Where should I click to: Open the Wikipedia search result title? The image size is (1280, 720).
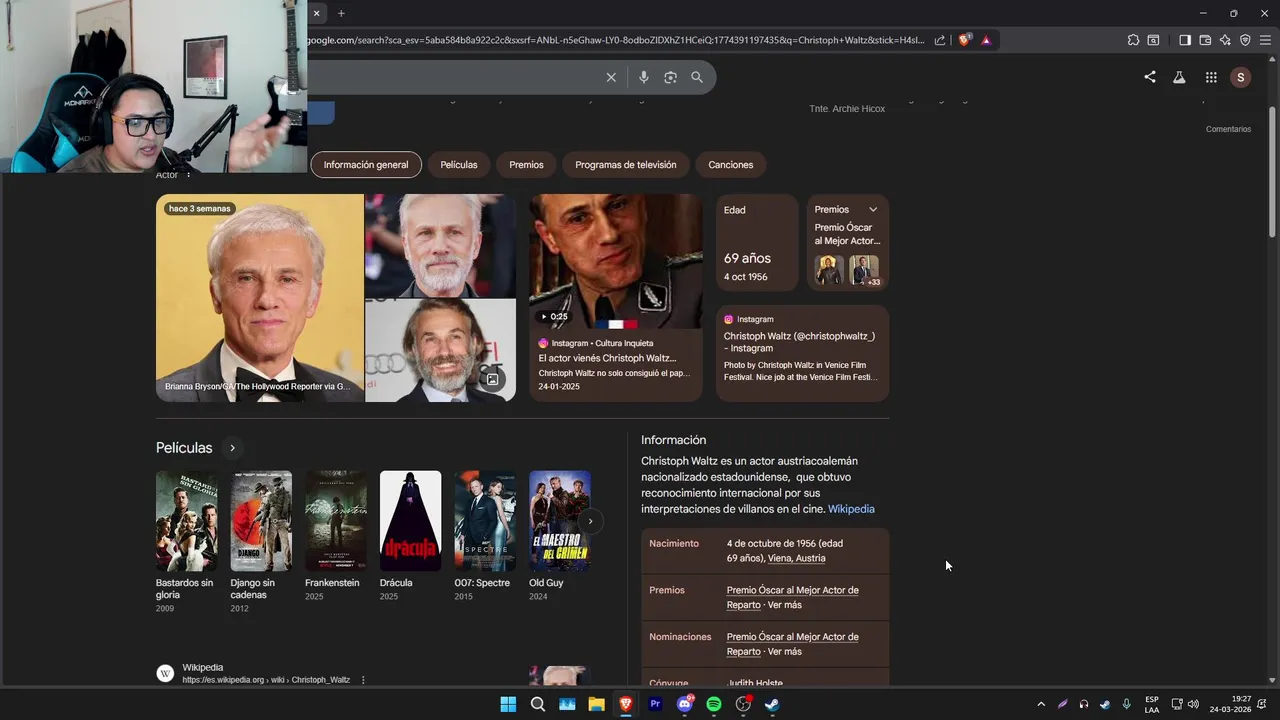pyautogui.click(x=203, y=667)
